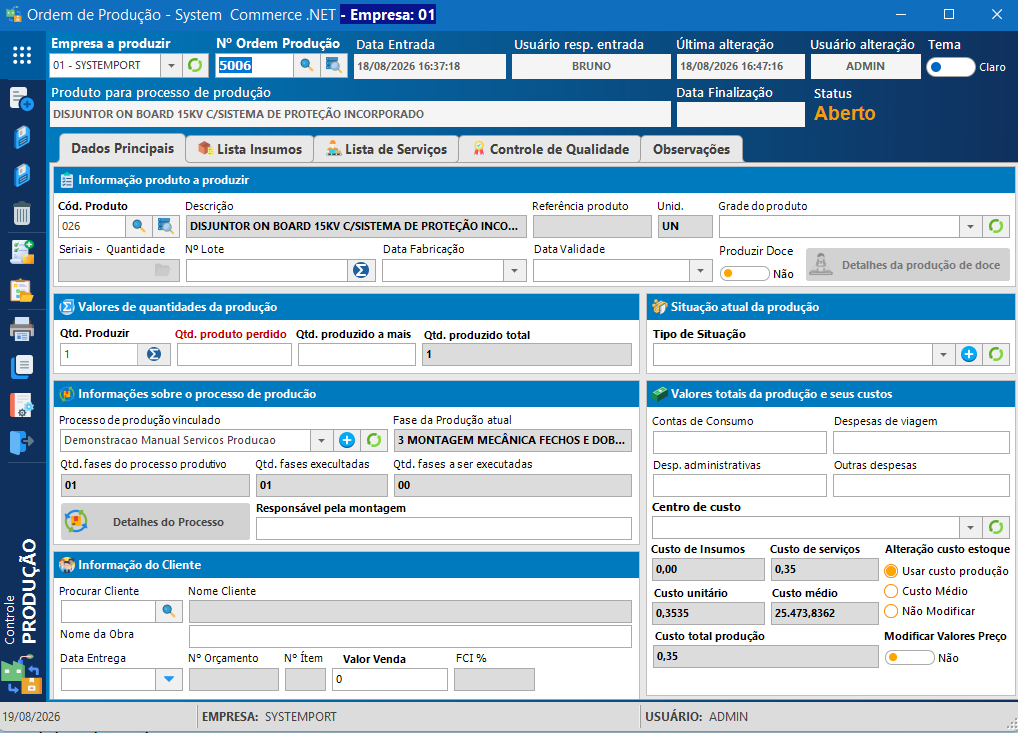Search client with Procurar Cliente magnifier

[169, 611]
